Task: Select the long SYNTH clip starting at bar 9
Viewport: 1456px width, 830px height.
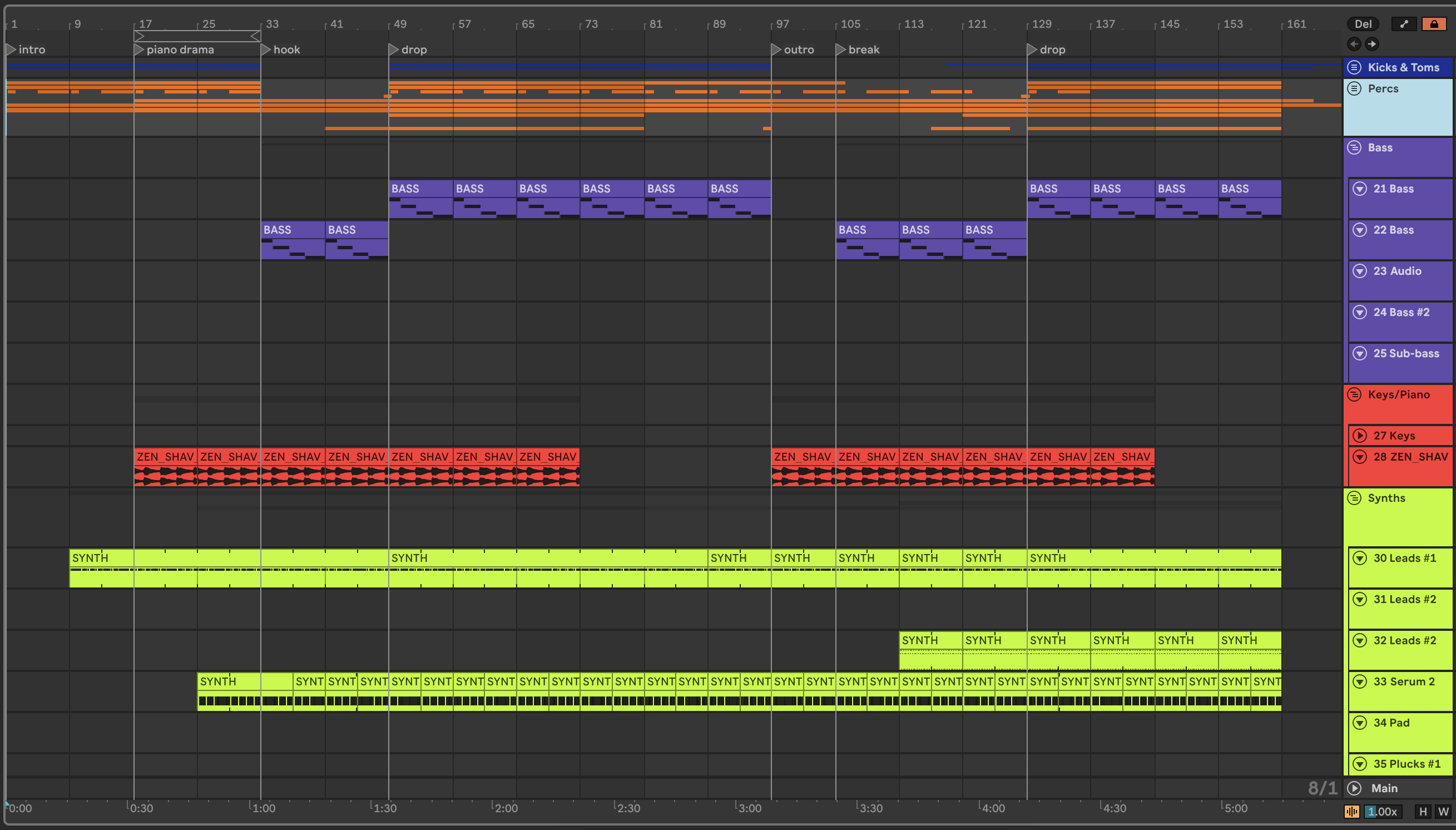Action: (229, 568)
